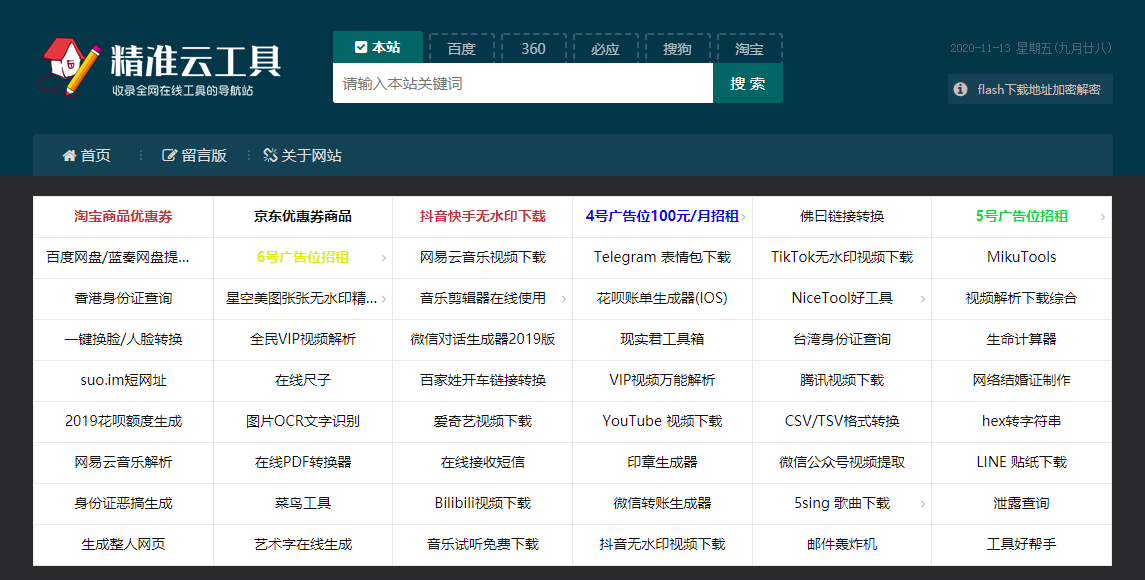Image resolution: width=1145 pixels, height=580 pixels.
Task: Click the 搜索 button
Action: [748, 83]
